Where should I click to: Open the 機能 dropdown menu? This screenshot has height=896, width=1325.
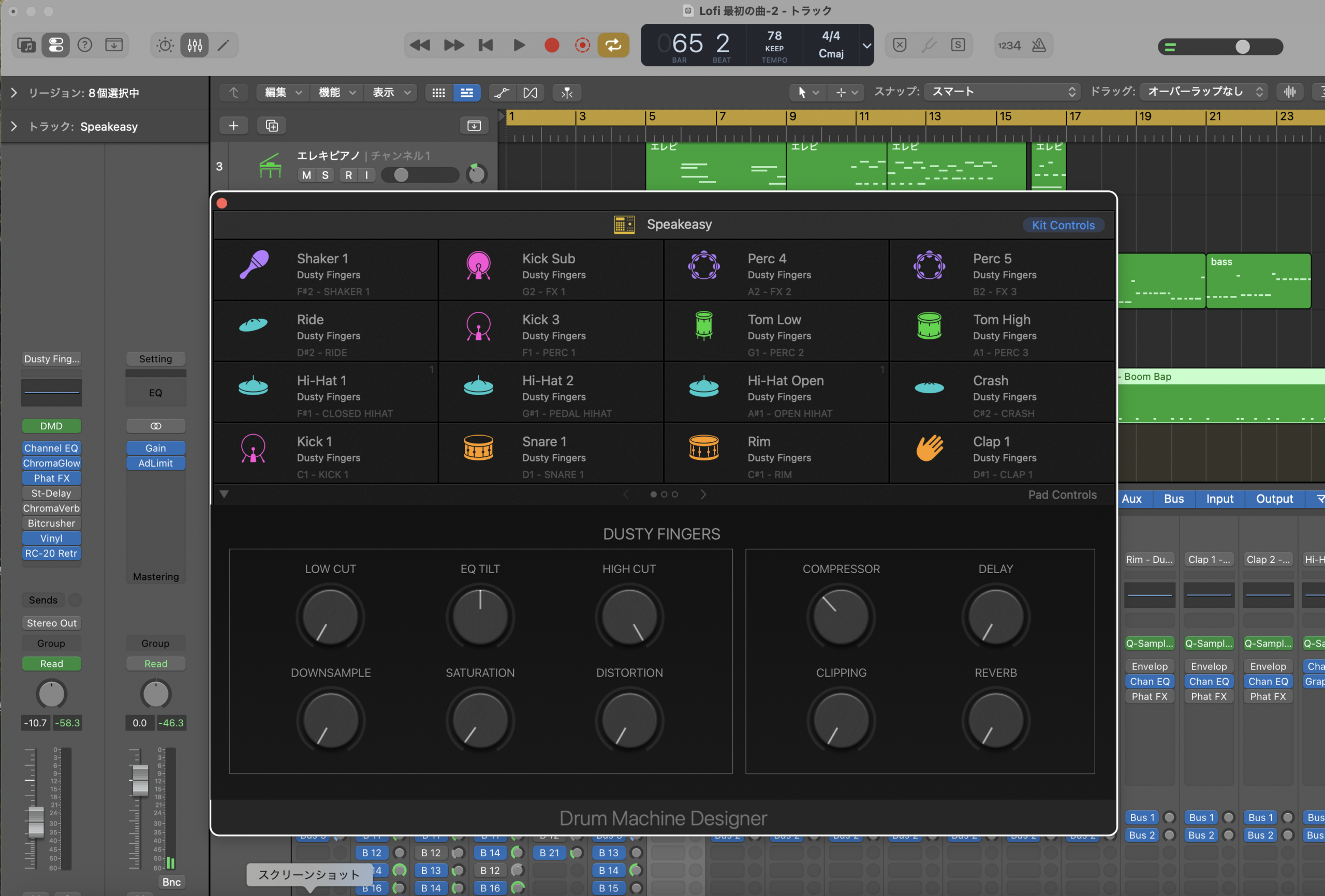click(x=336, y=92)
